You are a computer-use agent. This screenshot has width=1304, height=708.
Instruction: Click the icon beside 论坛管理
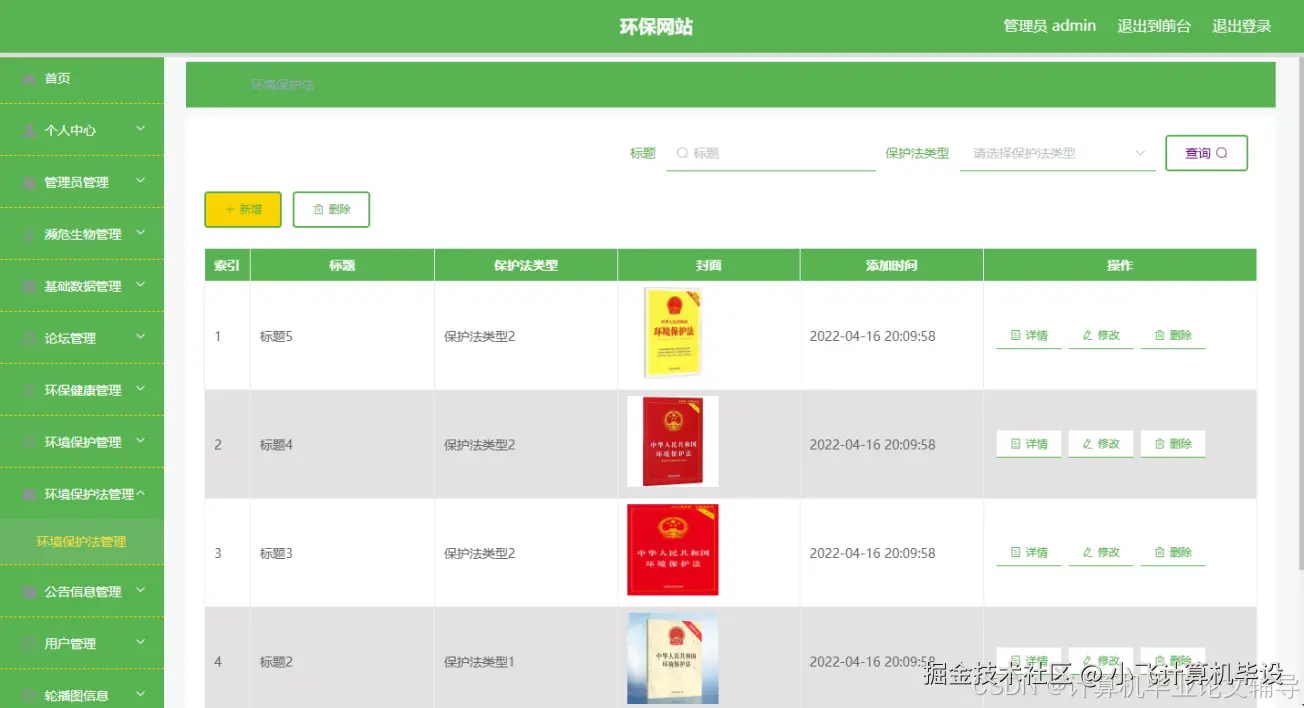point(29,338)
